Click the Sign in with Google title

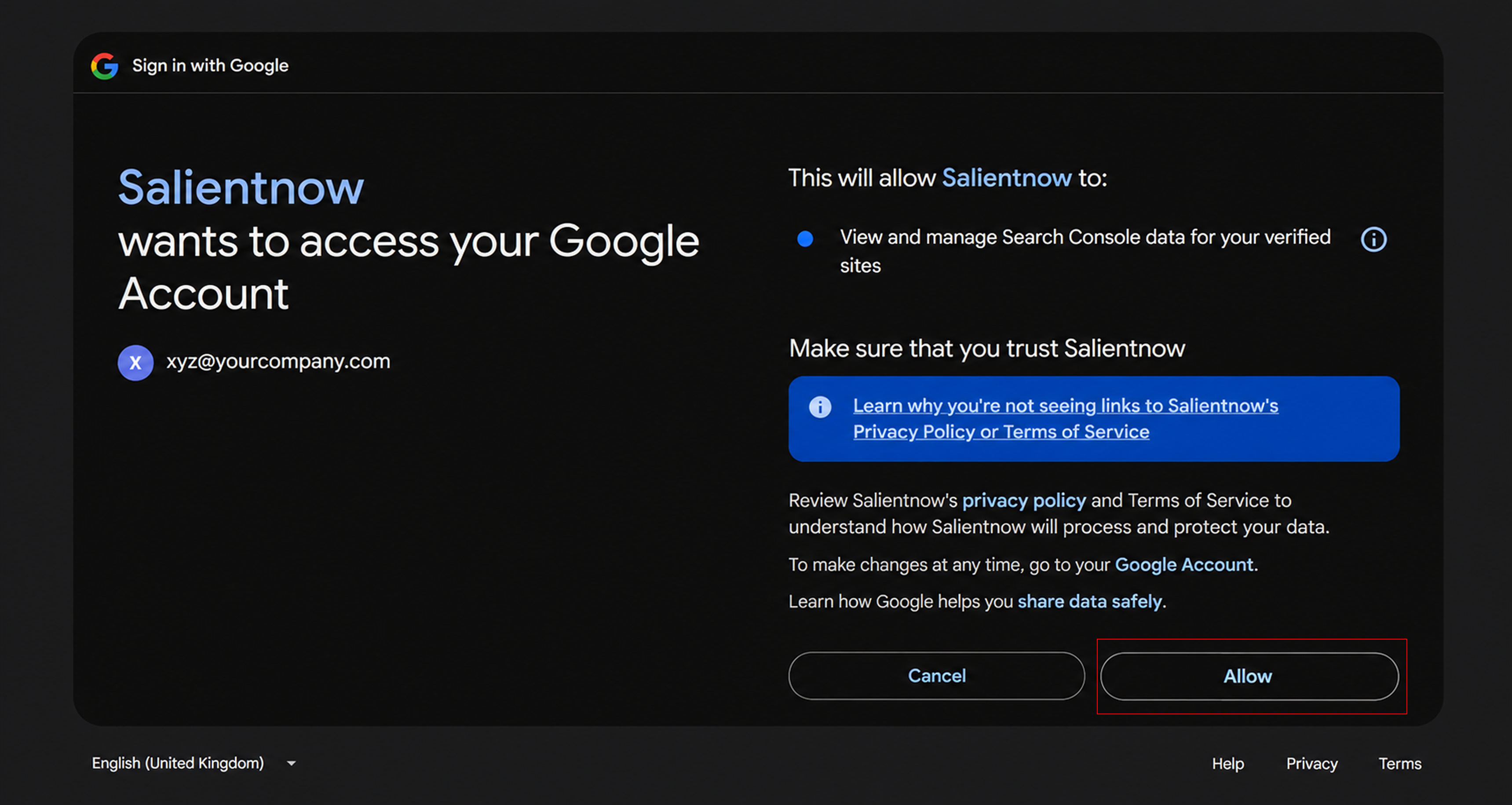pos(210,65)
